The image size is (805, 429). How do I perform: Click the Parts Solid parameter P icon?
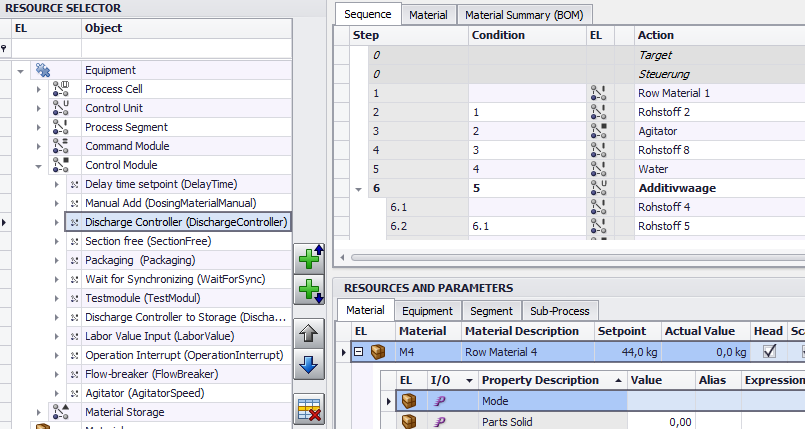point(439,422)
